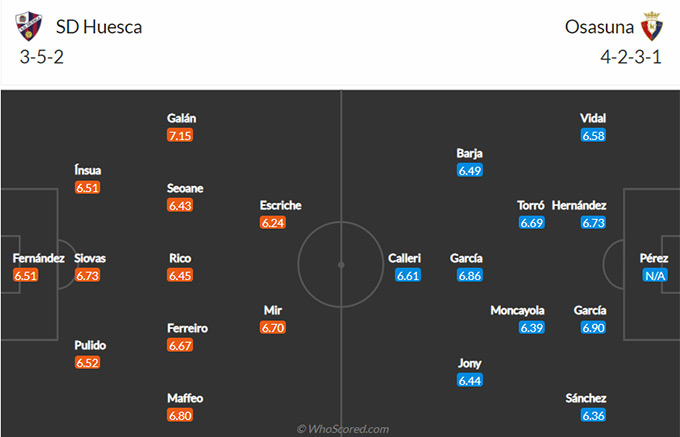Select Calleri's 6.61 rating badge

click(x=408, y=275)
